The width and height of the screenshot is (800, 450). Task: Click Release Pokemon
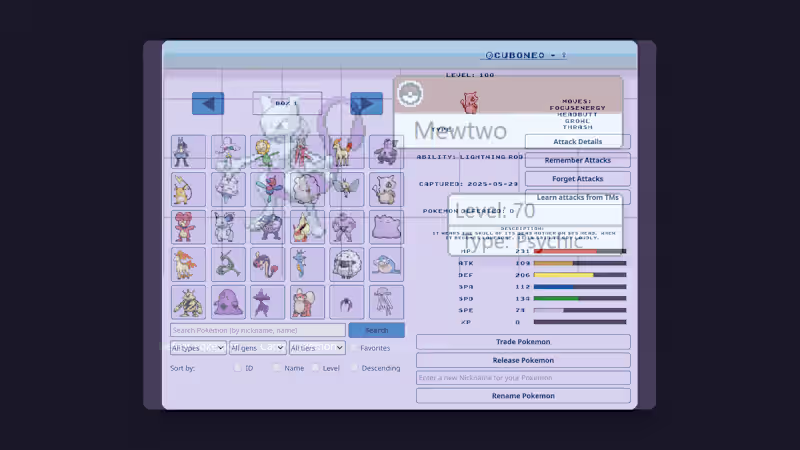click(523, 360)
